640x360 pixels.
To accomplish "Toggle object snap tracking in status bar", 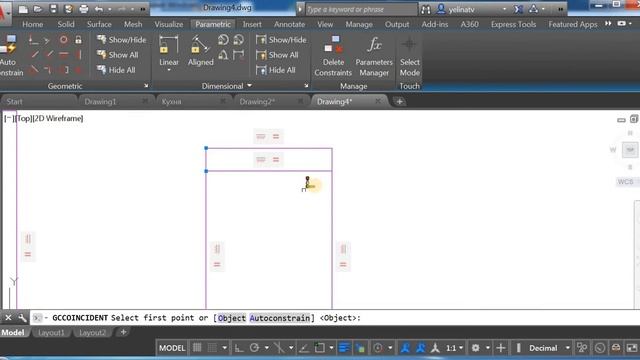I will click(303, 348).
